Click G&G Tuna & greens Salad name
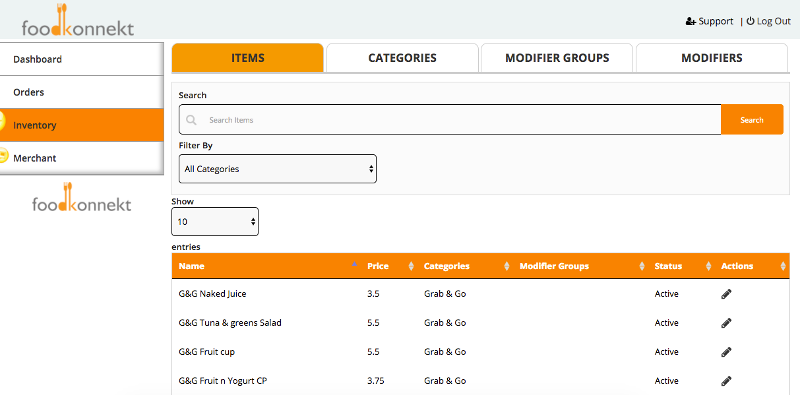The height and width of the screenshot is (395, 800). pyautogui.click(x=230, y=323)
